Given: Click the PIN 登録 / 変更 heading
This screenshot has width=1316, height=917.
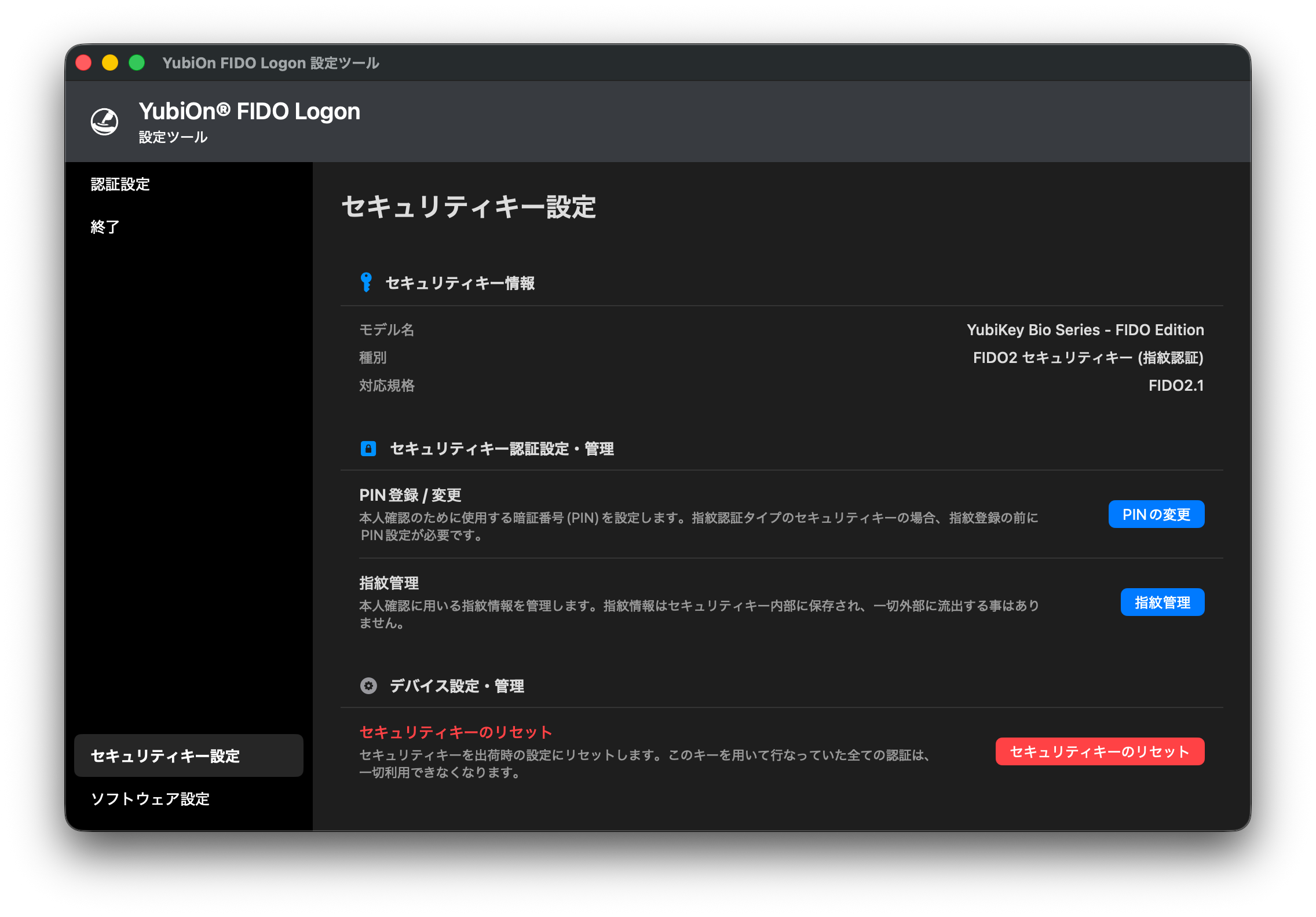Looking at the screenshot, I should click(410, 495).
